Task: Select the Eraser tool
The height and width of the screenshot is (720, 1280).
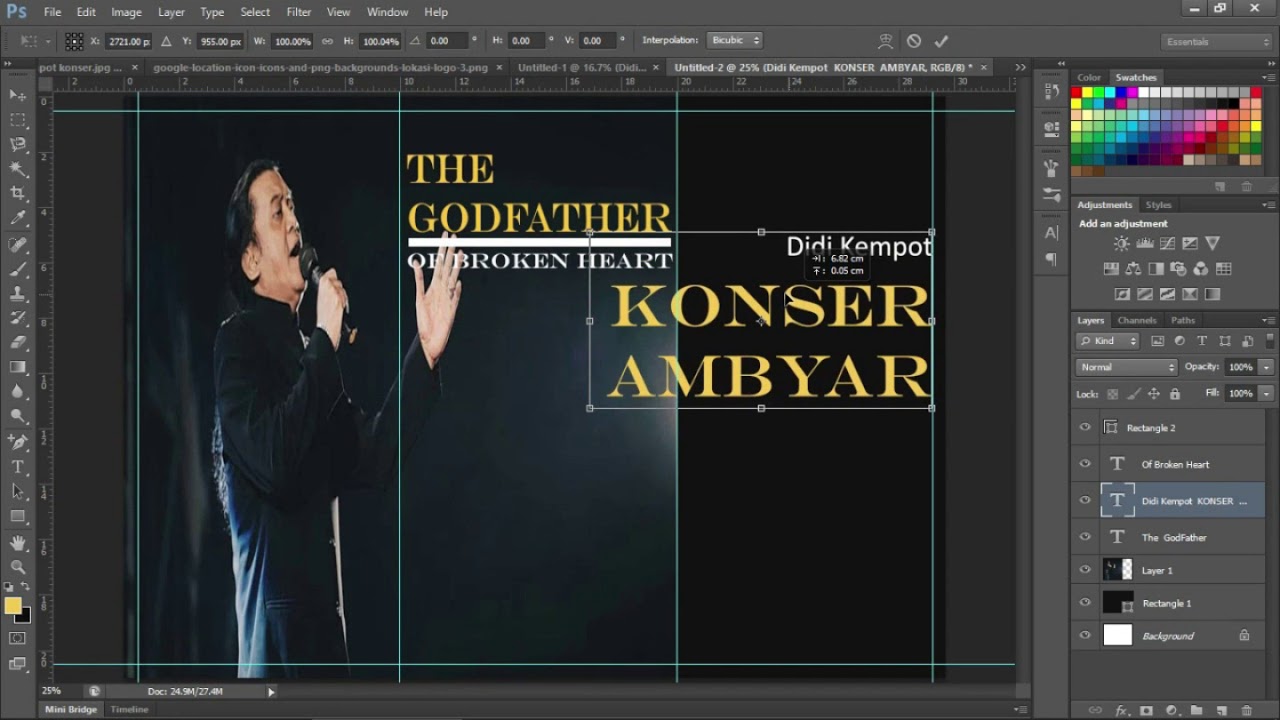Action: (x=18, y=343)
